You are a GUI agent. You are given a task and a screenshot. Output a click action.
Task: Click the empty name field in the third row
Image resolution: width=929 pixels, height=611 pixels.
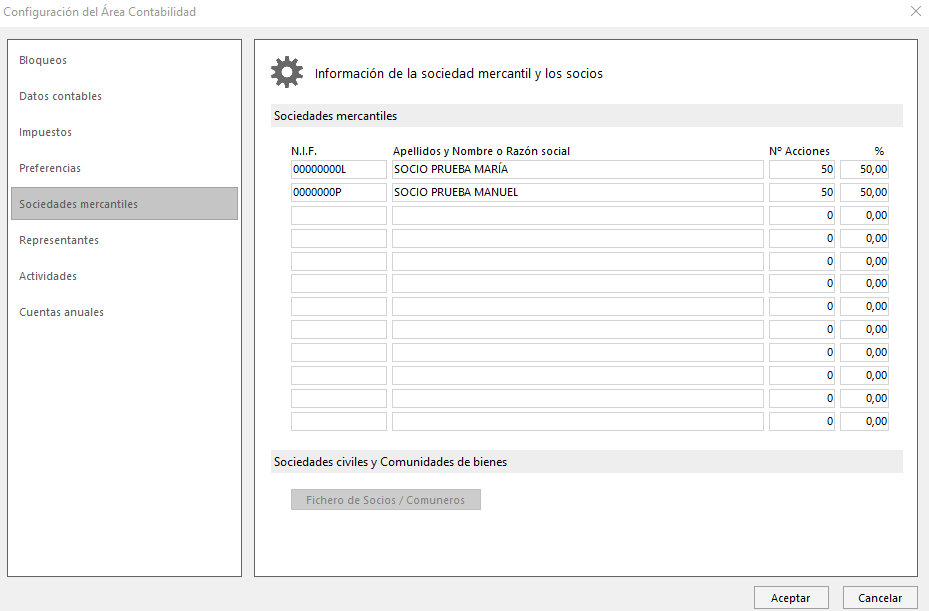click(578, 215)
